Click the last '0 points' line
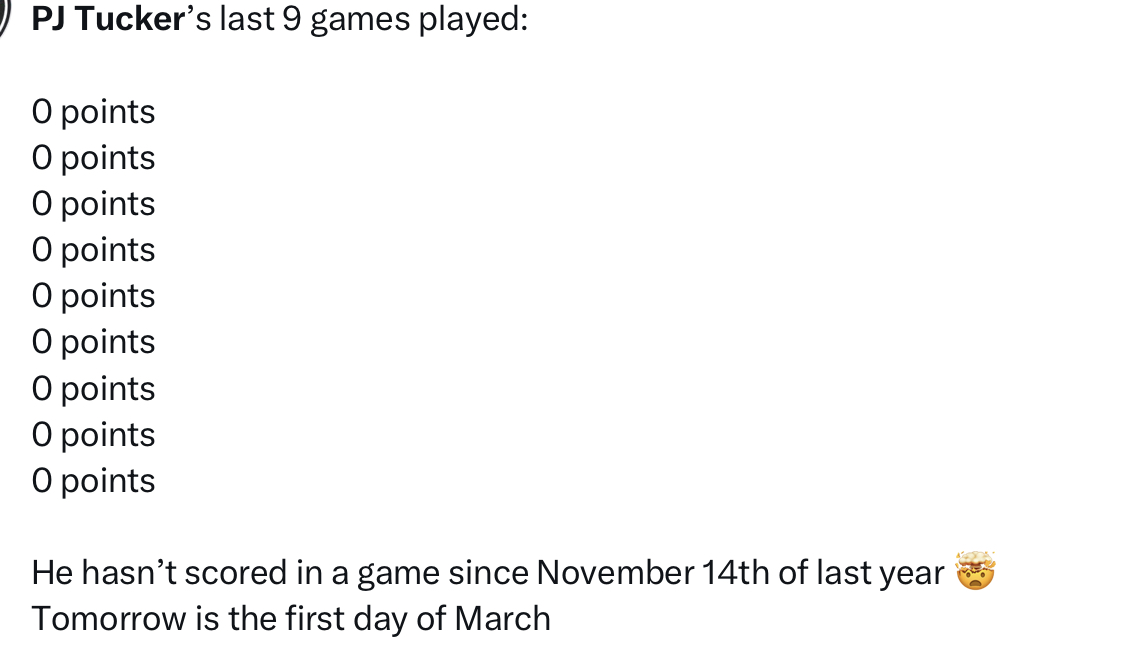 tap(94, 481)
